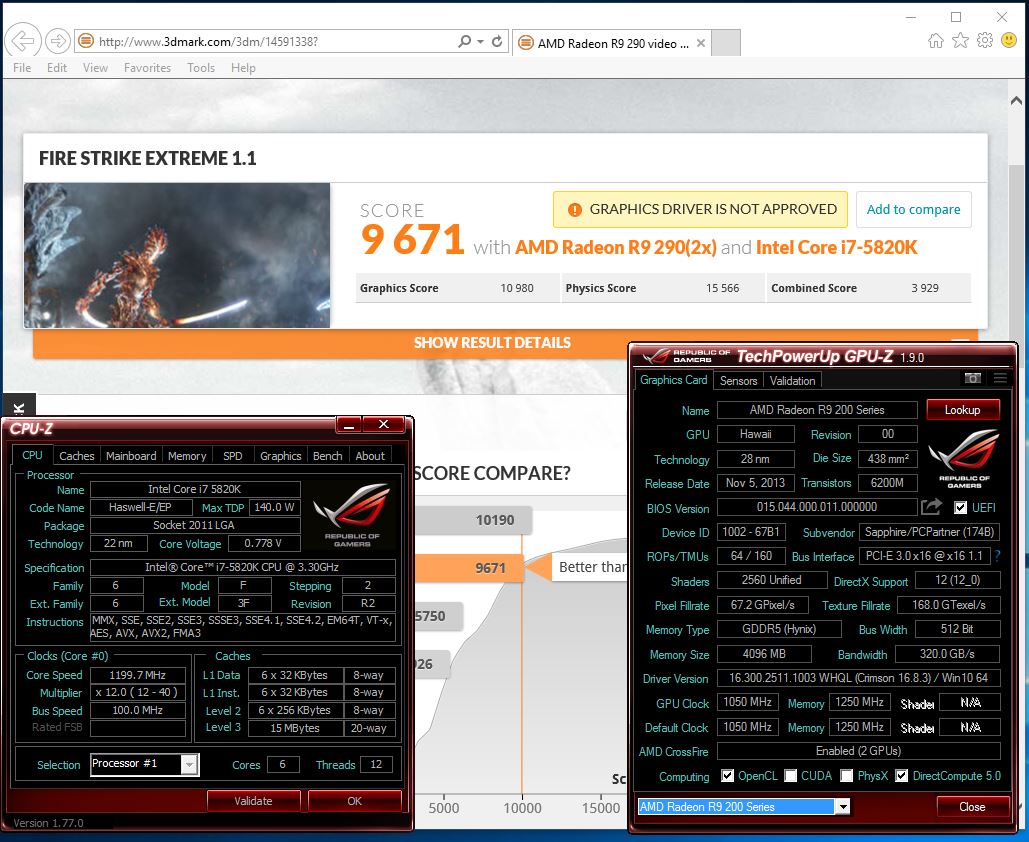Click the warning icon on driver notice
The width and height of the screenshot is (1029, 842).
pos(575,209)
